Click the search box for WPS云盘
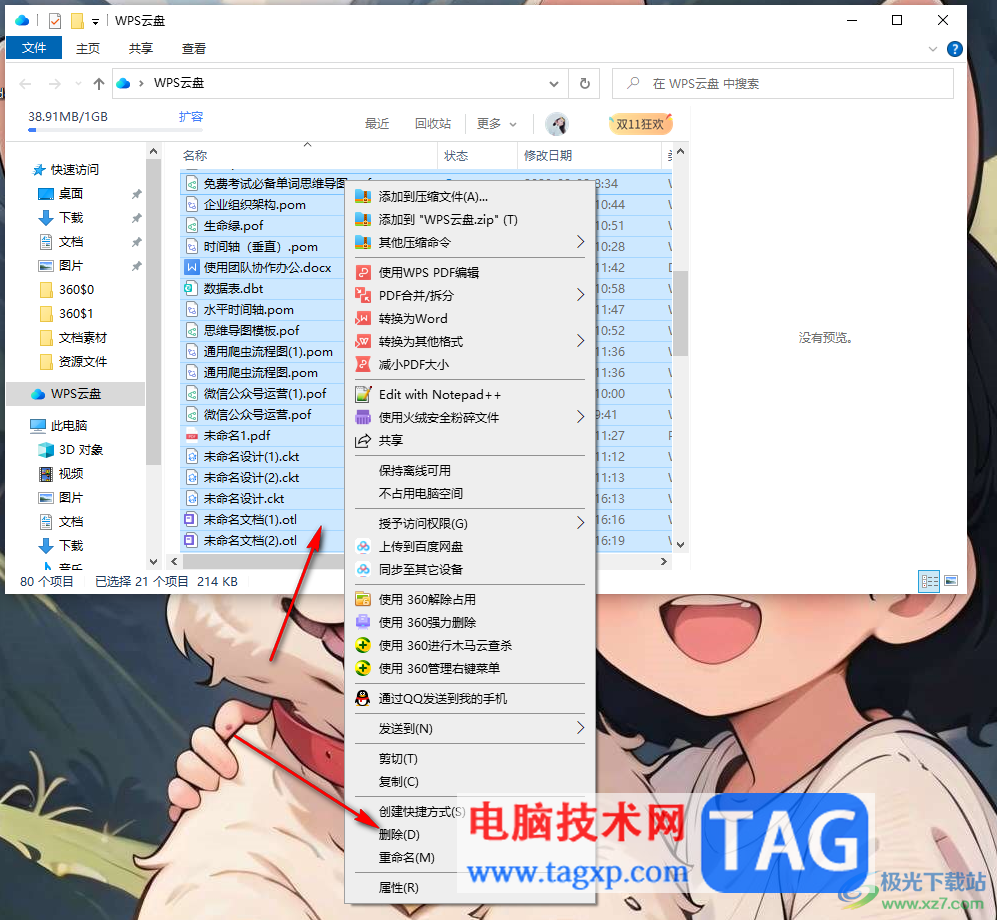 point(783,83)
